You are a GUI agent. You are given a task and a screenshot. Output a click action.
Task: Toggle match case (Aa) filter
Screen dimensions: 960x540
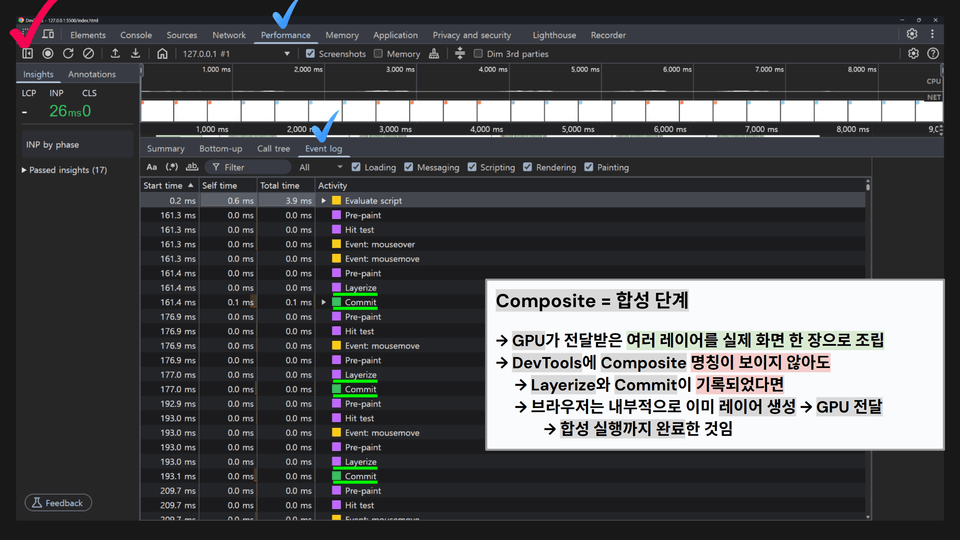click(x=151, y=167)
